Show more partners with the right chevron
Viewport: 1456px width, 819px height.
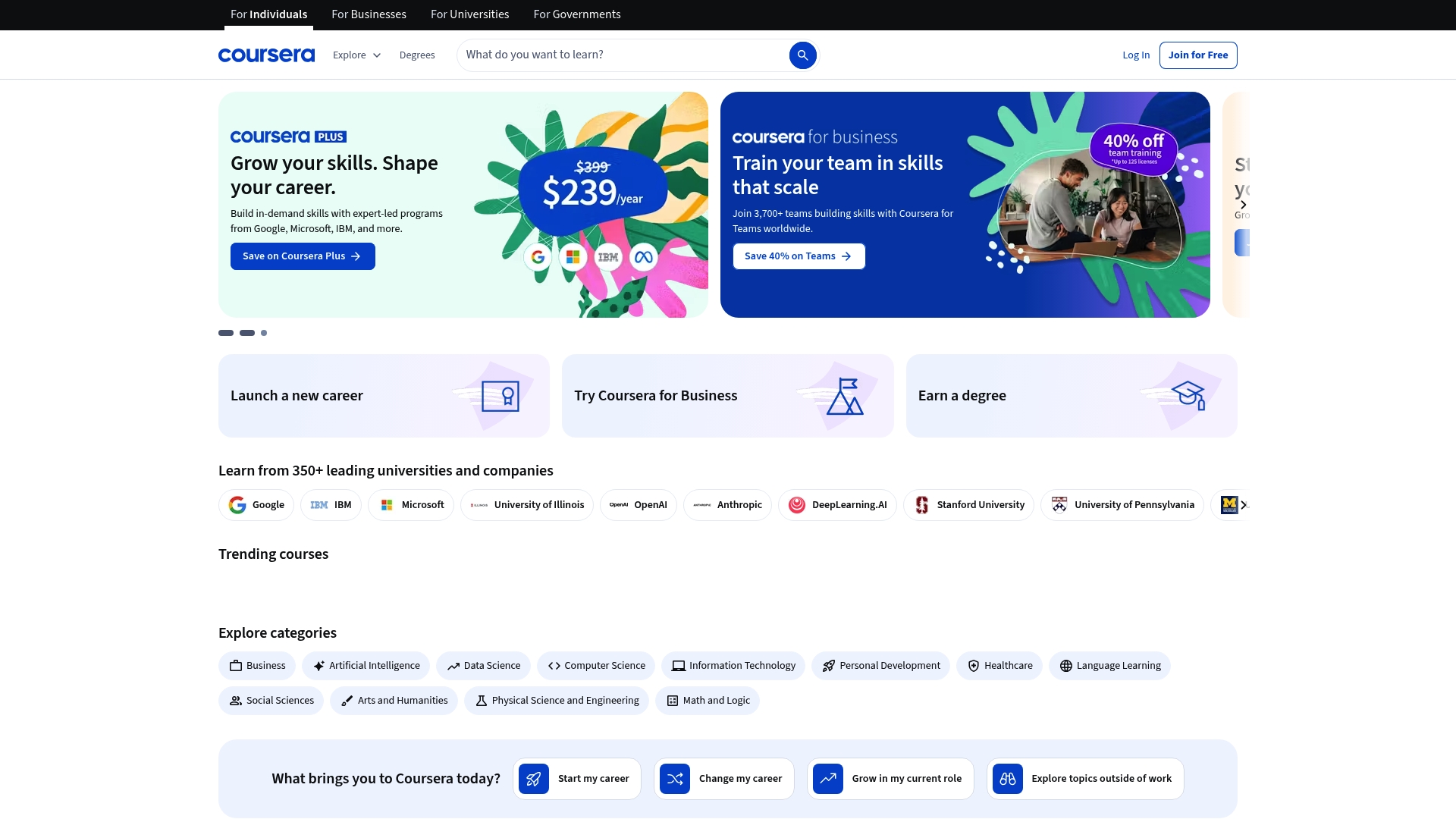click(1244, 505)
